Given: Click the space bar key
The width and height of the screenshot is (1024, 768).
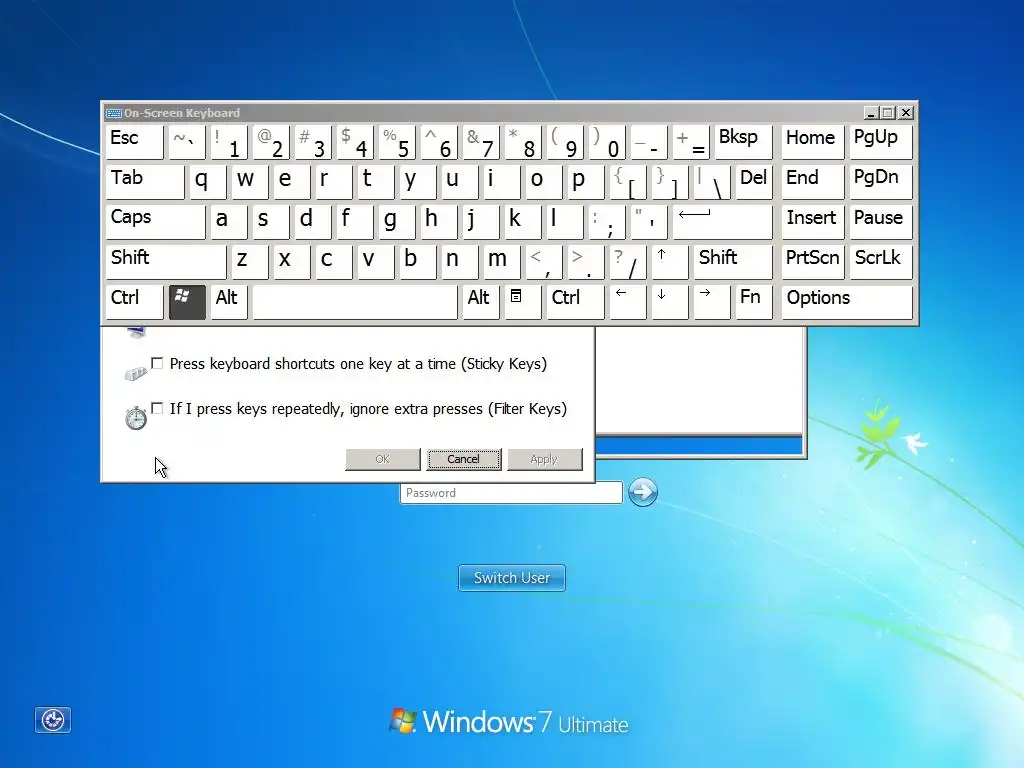Looking at the screenshot, I should coord(355,302).
